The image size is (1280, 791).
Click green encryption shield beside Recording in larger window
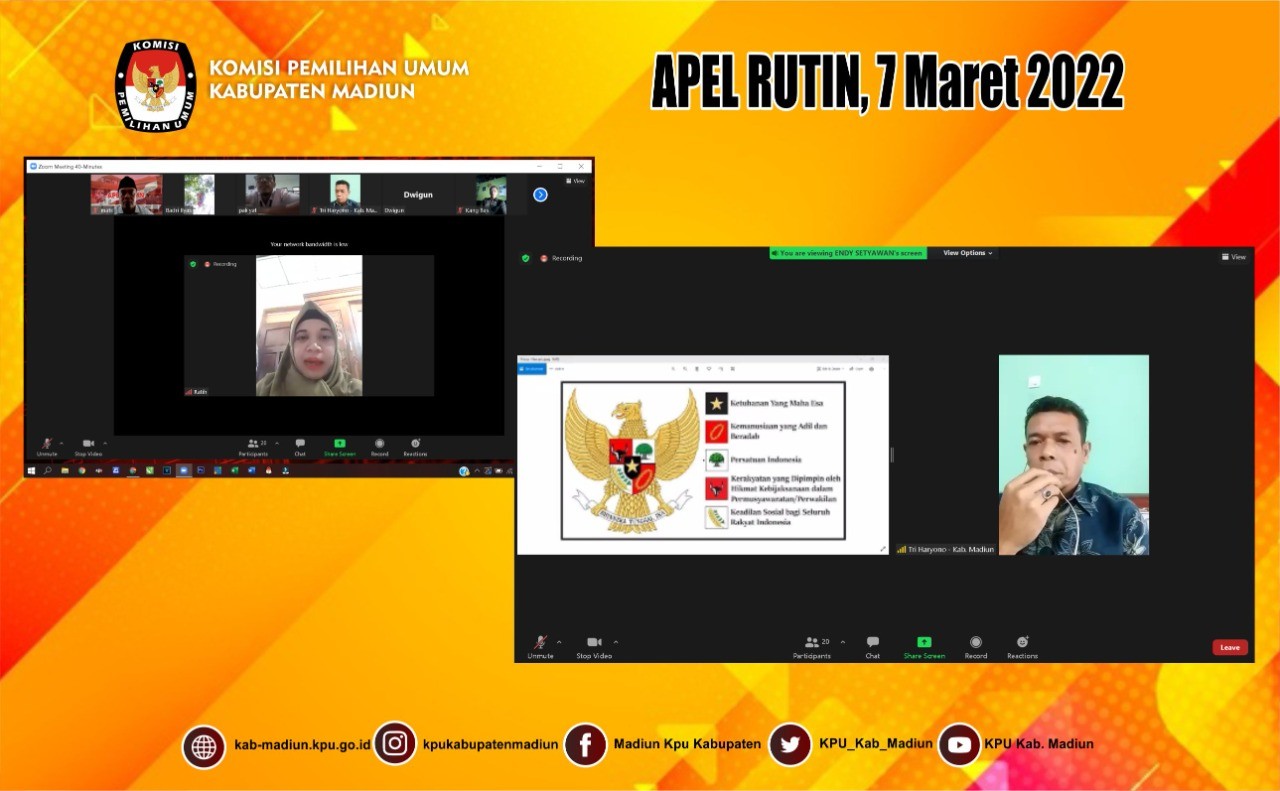526,258
